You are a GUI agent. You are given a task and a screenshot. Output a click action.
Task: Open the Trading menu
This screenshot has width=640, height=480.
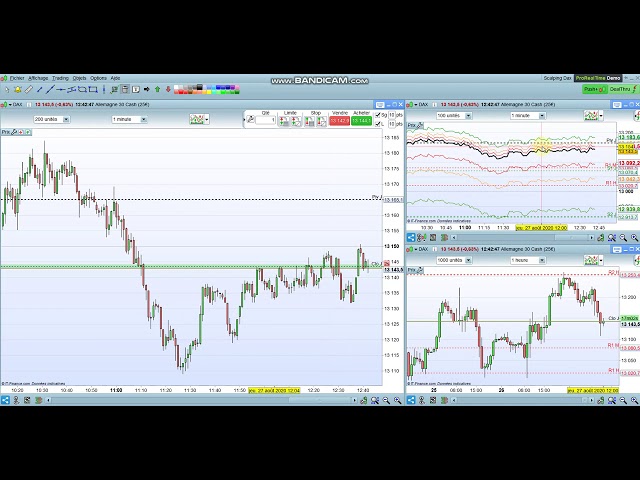click(x=60, y=78)
